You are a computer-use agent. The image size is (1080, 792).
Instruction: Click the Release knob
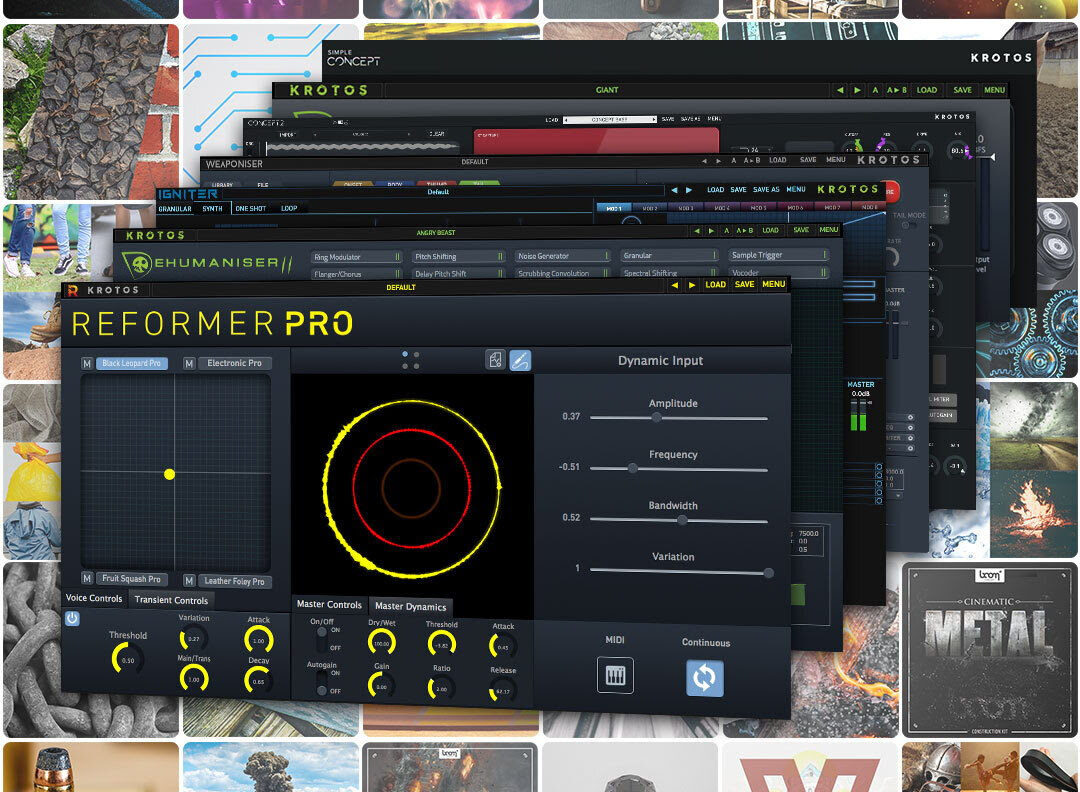click(503, 691)
